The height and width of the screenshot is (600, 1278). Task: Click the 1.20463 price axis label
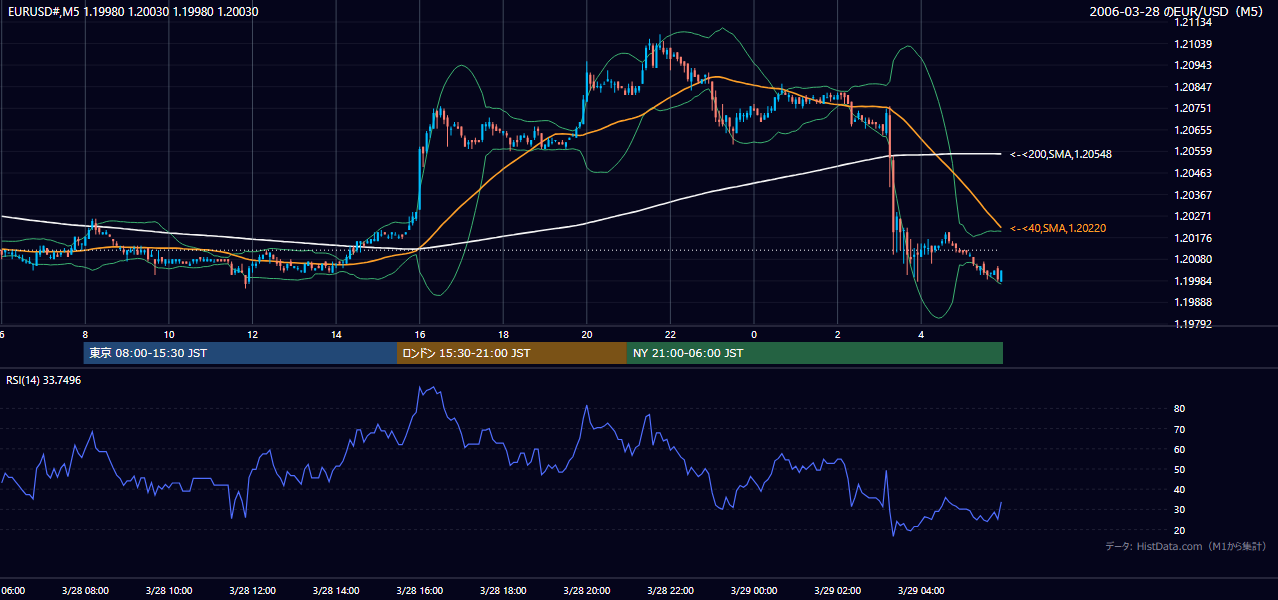coord(1193,173)
